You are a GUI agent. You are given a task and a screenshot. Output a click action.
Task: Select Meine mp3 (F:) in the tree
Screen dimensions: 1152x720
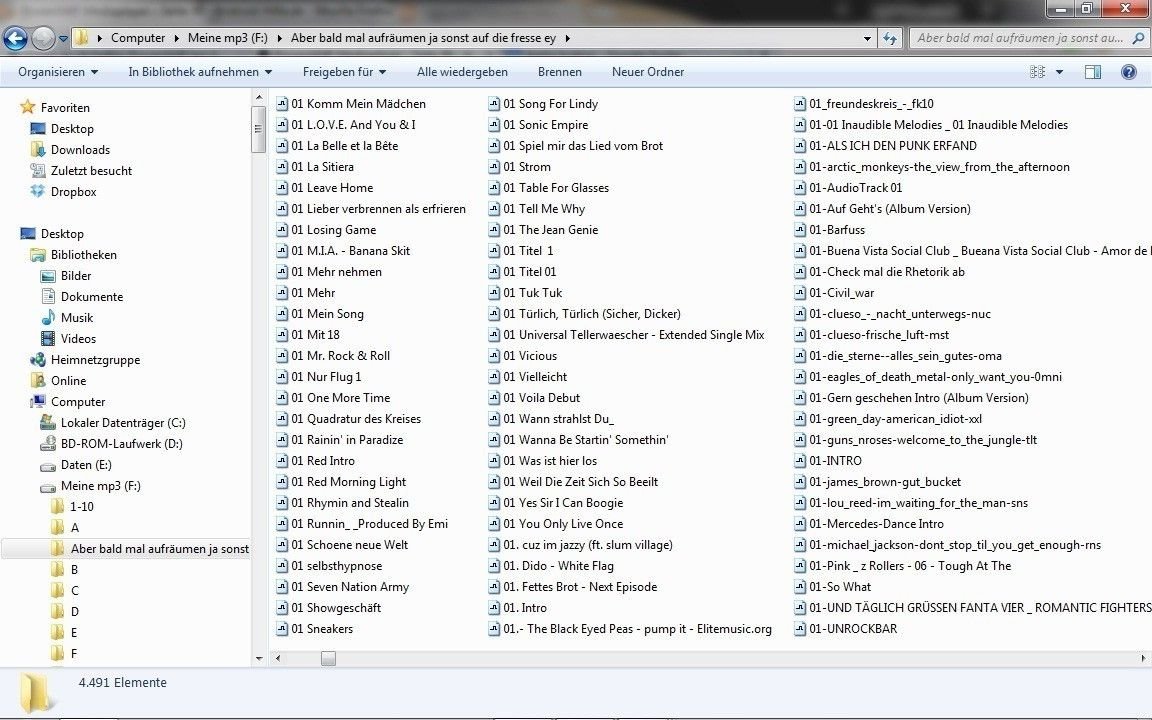pyautogui.click(x=101, y=486)
